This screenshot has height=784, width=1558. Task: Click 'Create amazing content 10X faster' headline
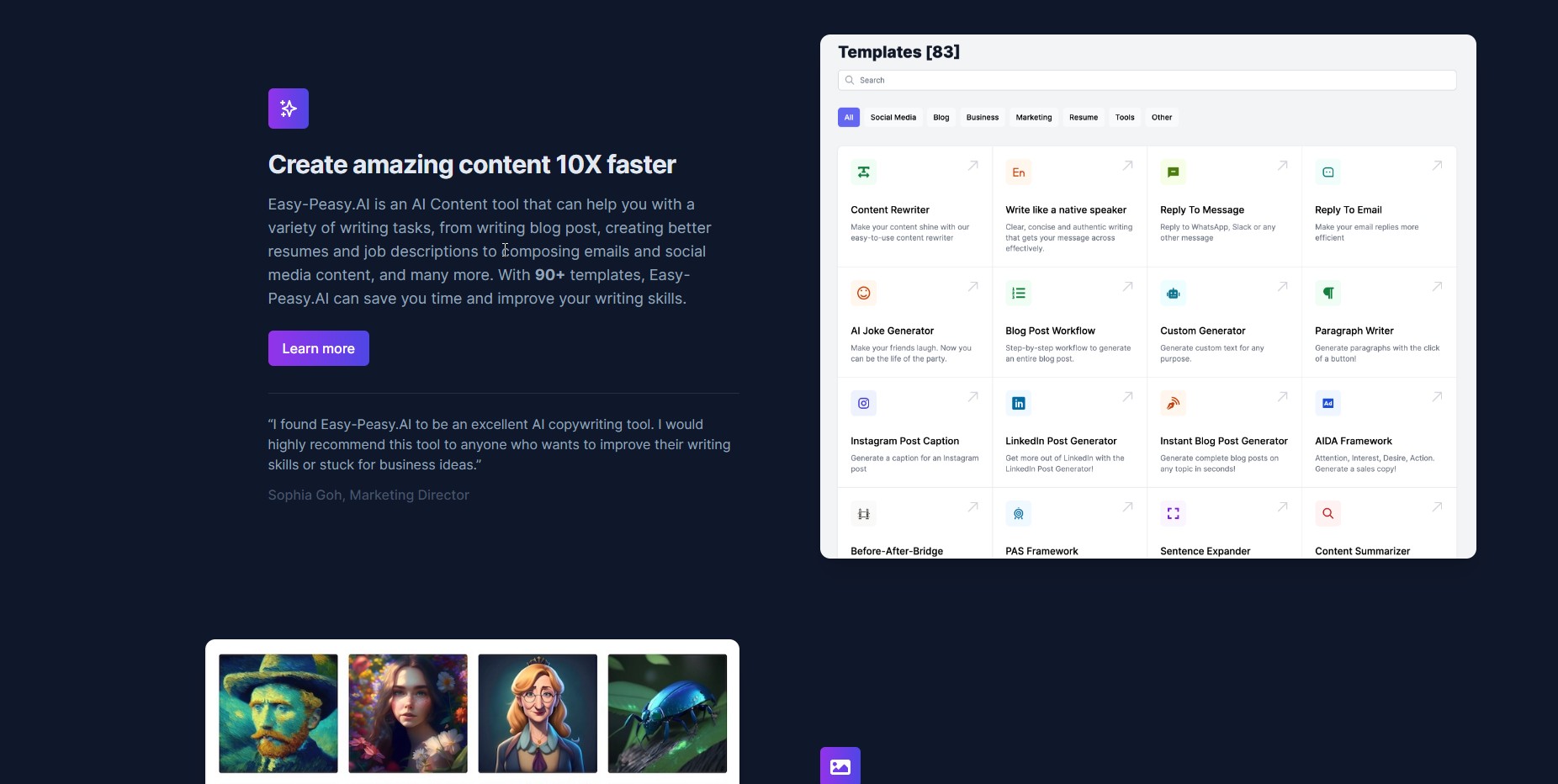point(472,165)
